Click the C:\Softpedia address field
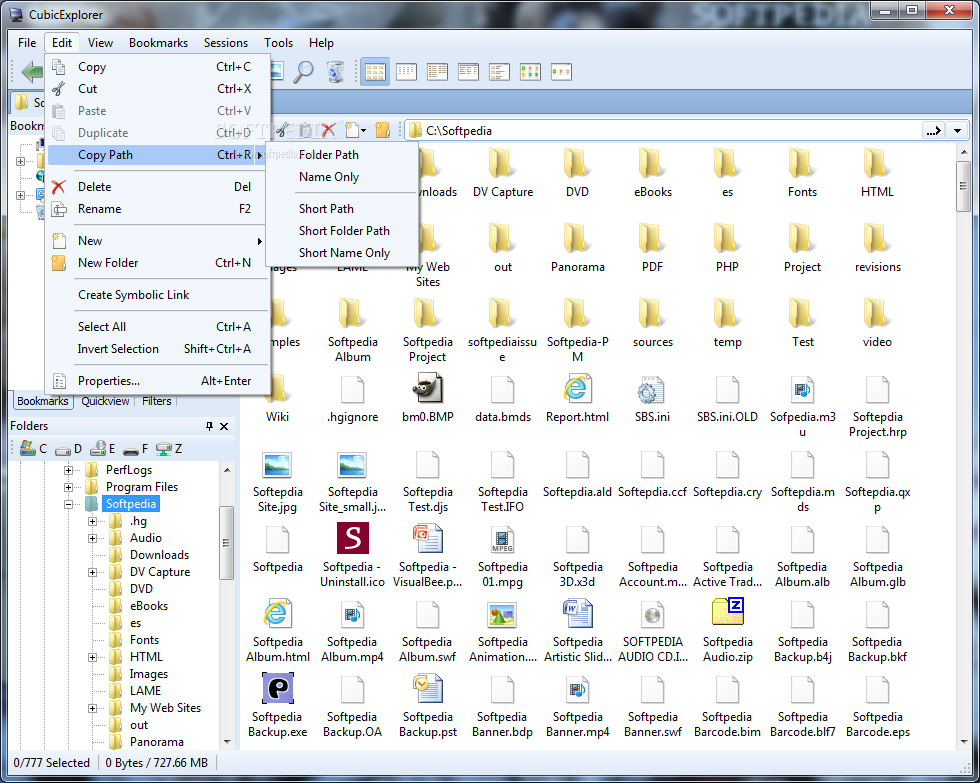This screenshot has height=783, width=980. pos(663,131)
